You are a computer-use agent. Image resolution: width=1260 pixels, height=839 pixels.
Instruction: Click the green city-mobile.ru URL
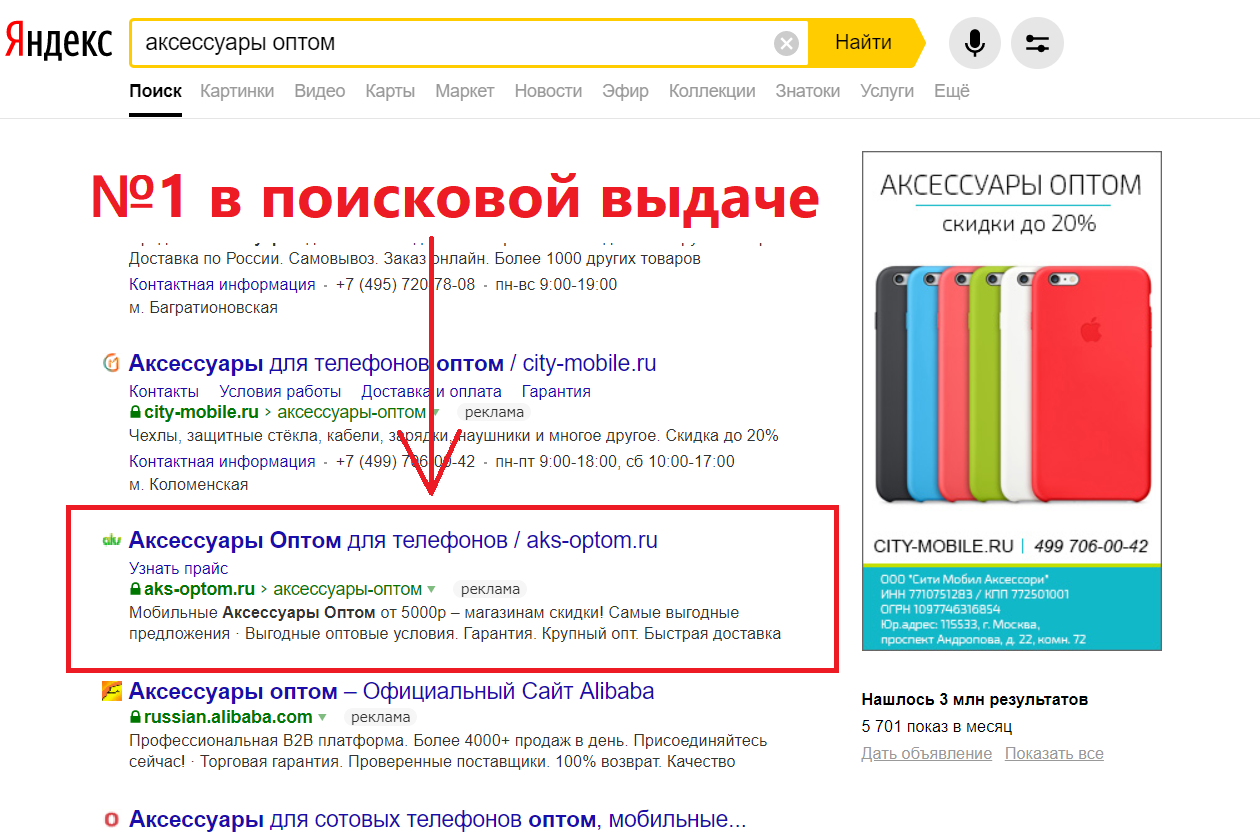coord(201,412)
